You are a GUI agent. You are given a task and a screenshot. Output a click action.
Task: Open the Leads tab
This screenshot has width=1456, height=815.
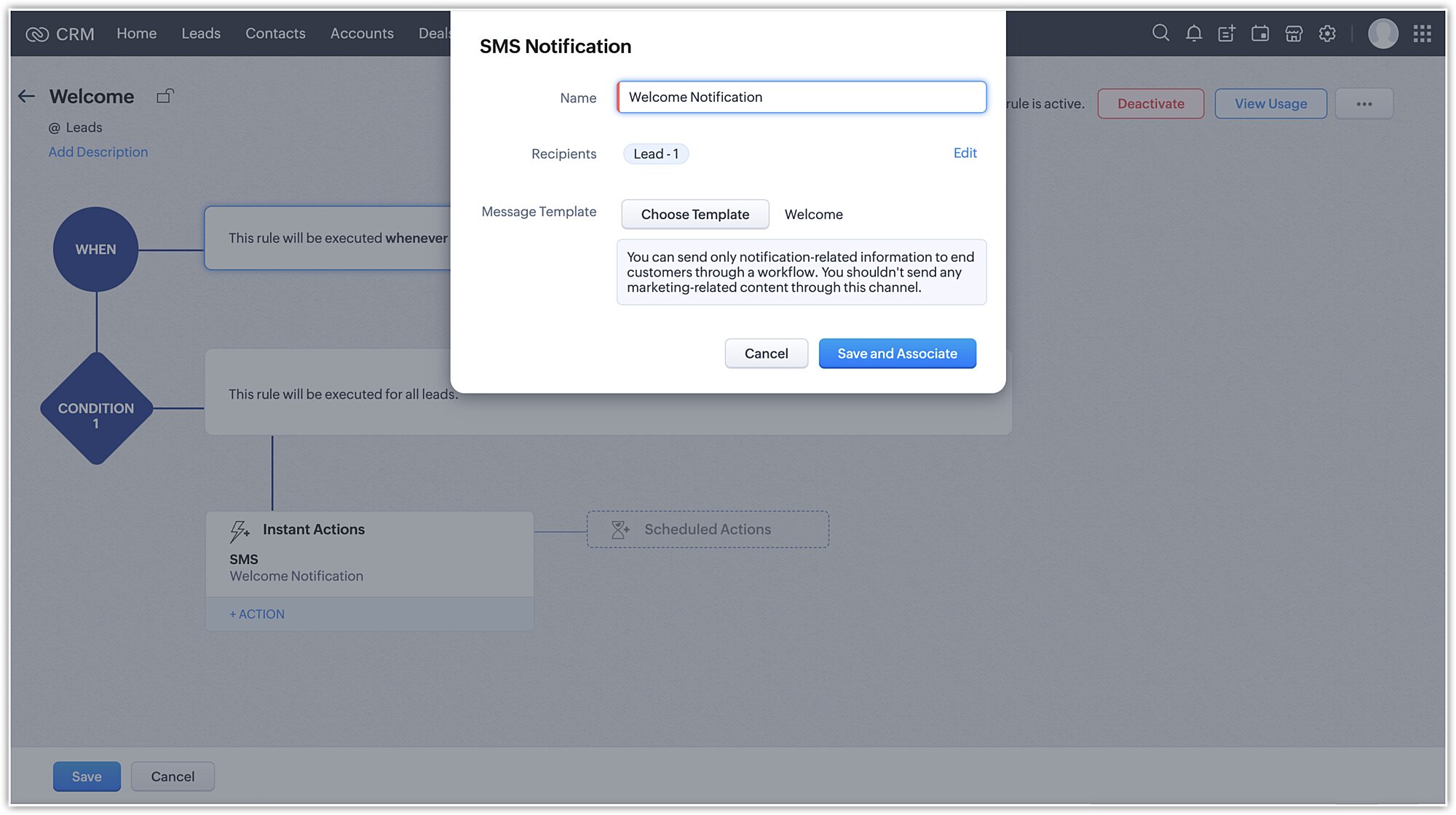pos(201,33)
